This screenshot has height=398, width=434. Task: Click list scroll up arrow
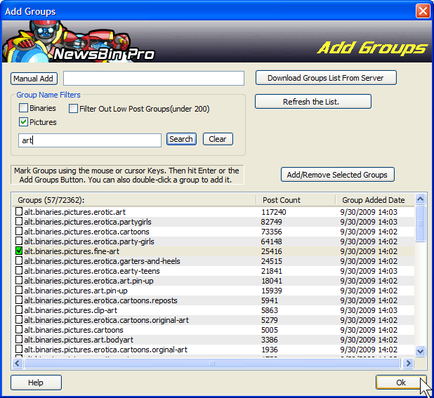point(420,199)
